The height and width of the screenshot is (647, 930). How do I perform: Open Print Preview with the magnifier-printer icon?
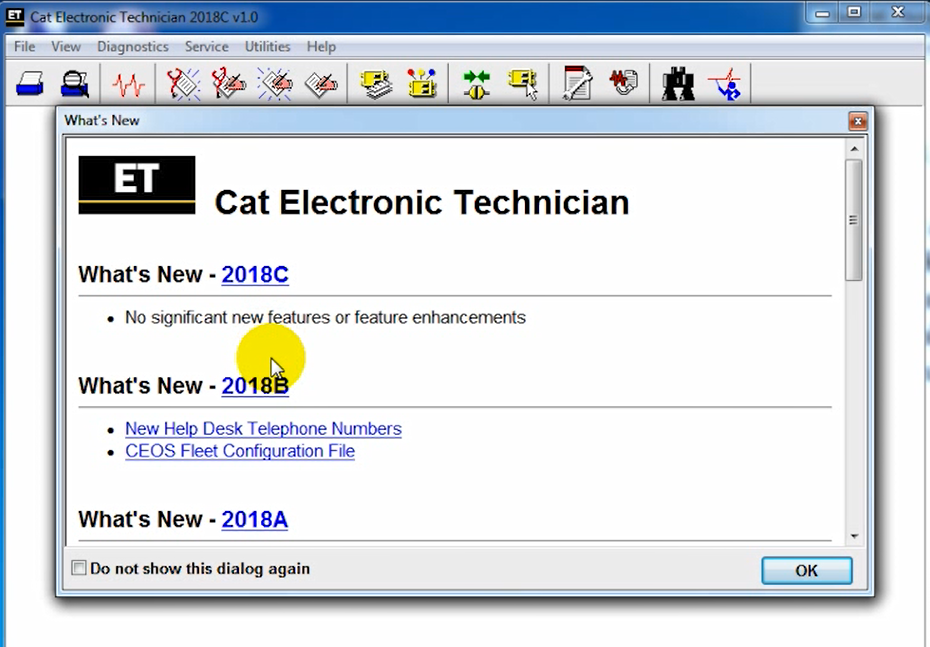[75, 85]
